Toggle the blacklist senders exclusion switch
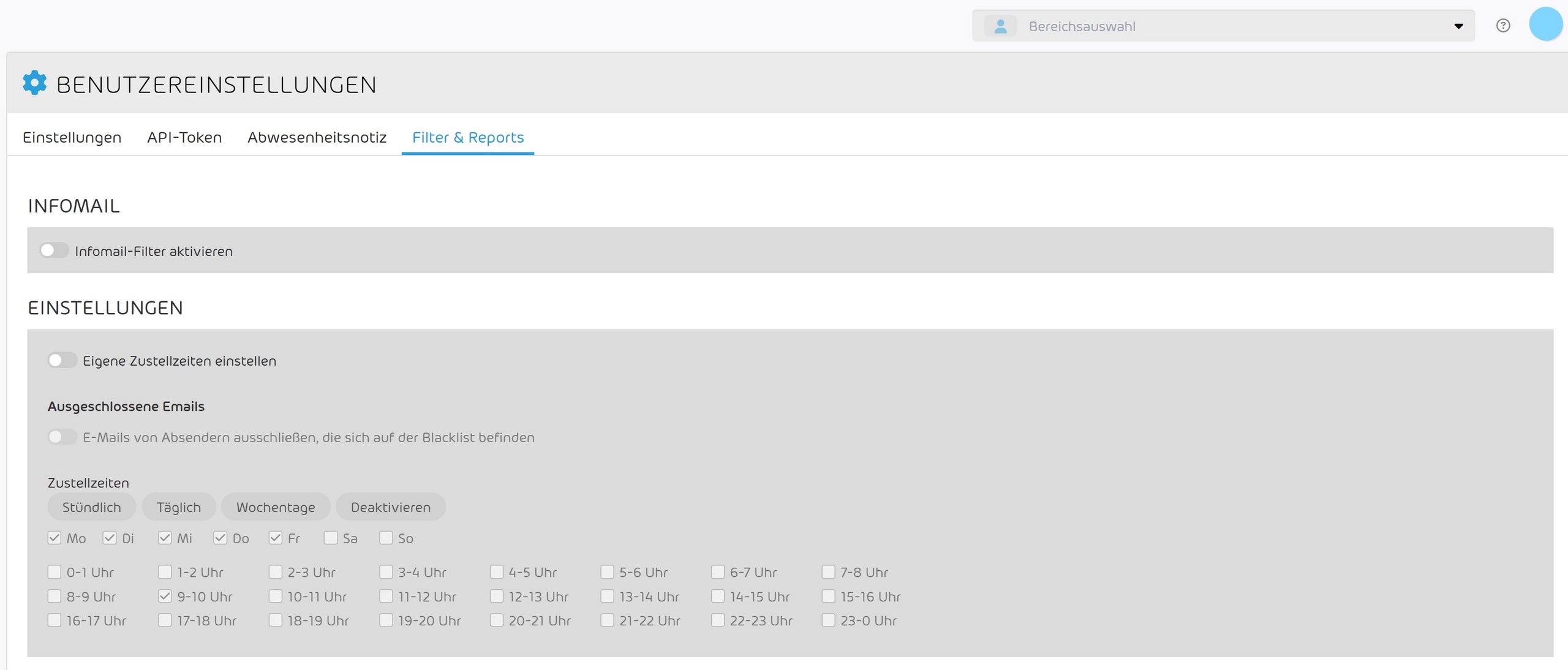The width and height of the screenshot is (1568, 670). pyautogui.click(x=62, y=437)
